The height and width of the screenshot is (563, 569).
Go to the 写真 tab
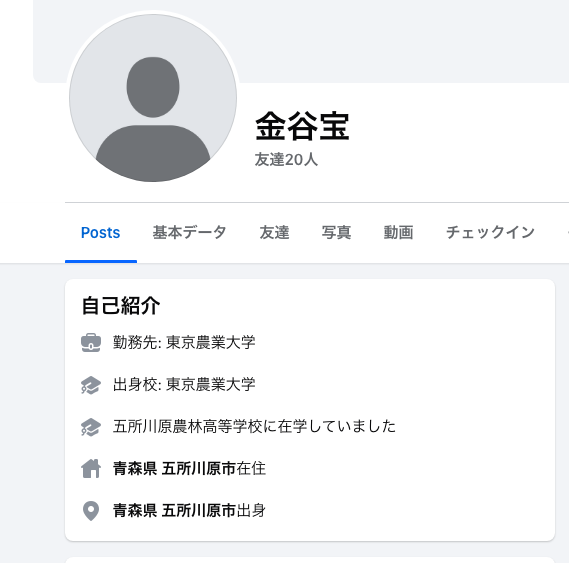coord(336,233)
